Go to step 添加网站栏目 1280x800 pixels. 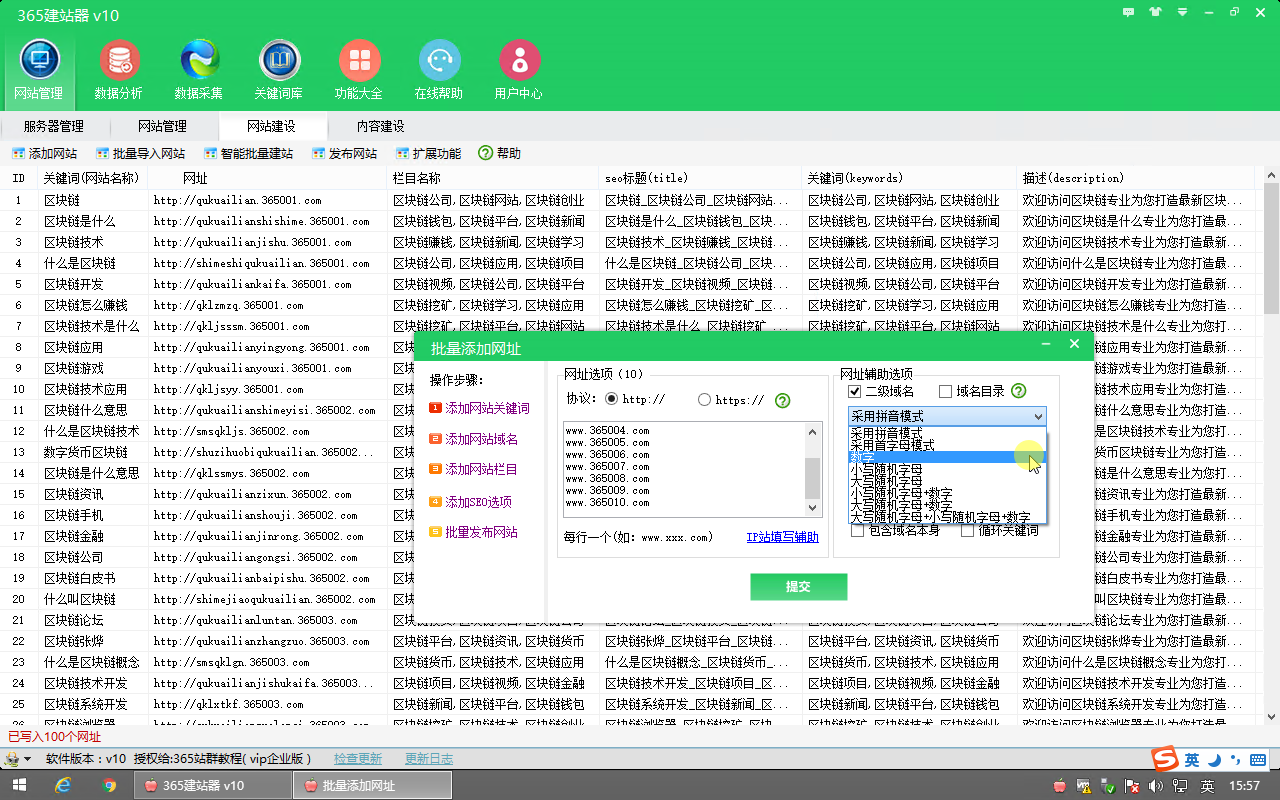[474, 469]
